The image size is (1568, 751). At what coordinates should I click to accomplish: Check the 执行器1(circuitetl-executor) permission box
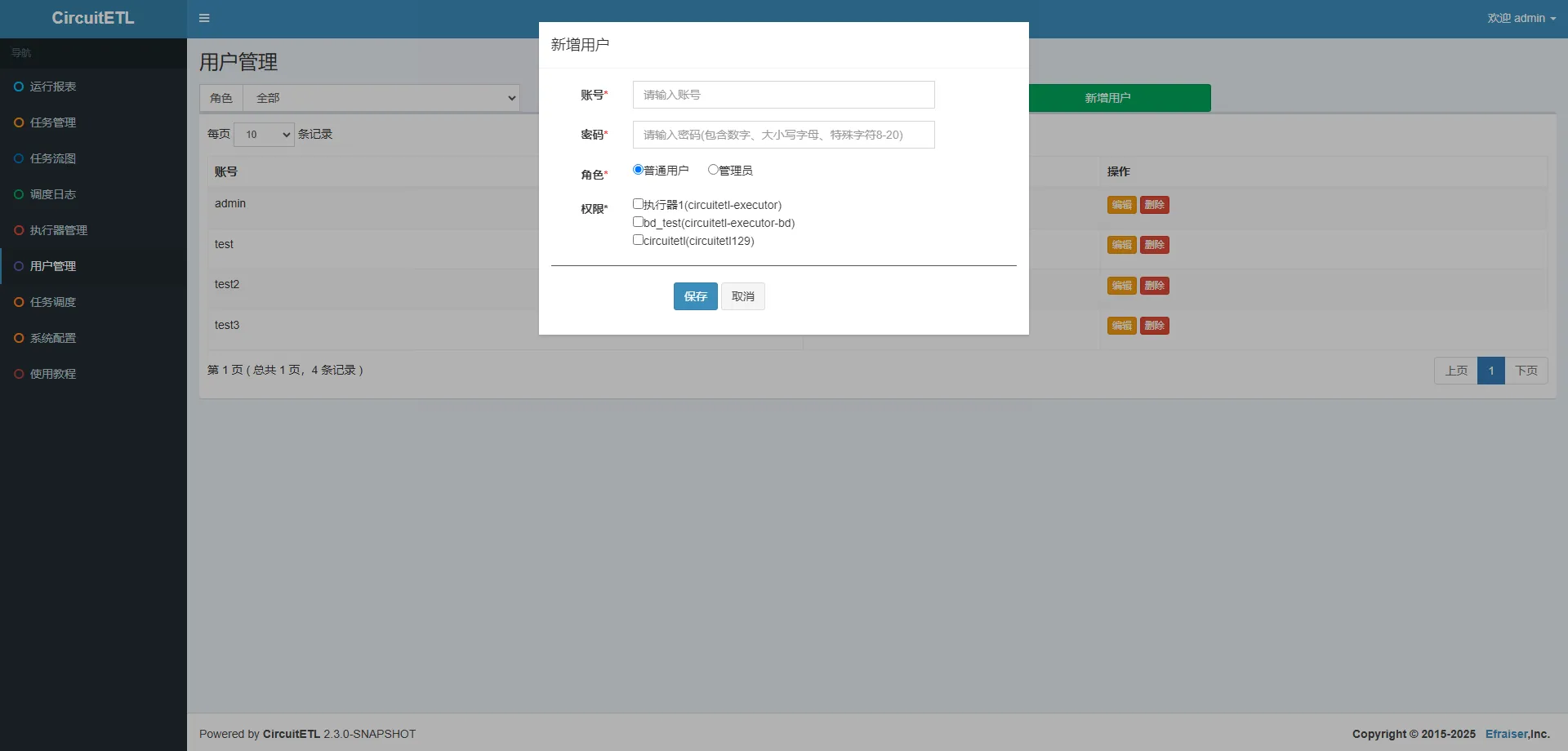[x=638, y=204]
